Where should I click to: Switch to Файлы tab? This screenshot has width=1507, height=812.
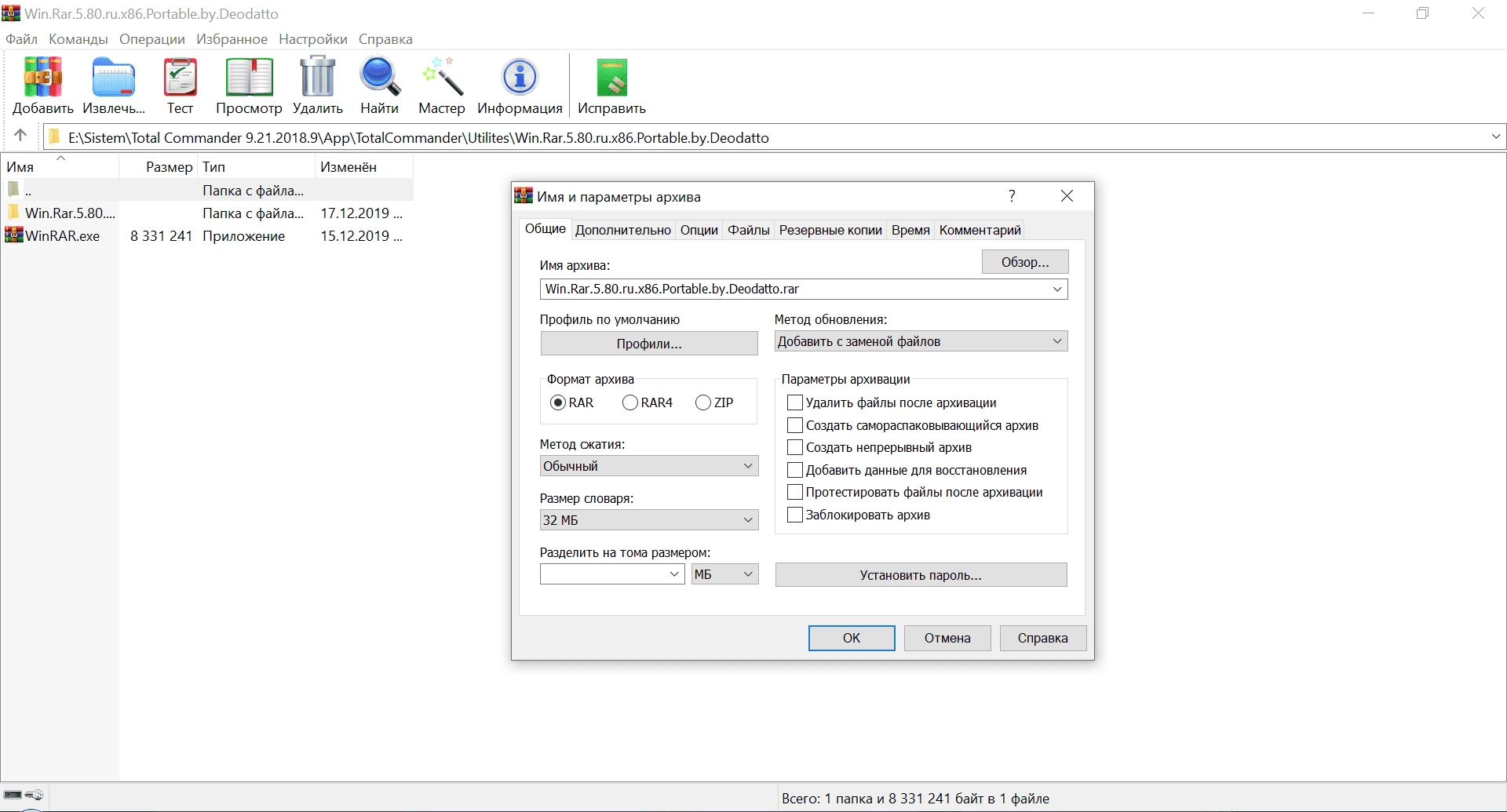point(749,230)
